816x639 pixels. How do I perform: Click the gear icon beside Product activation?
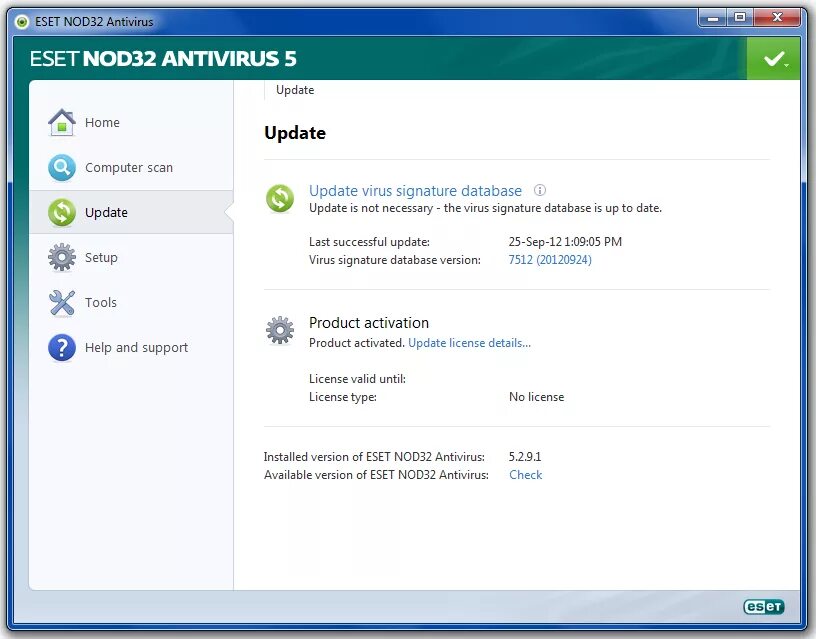280,330
